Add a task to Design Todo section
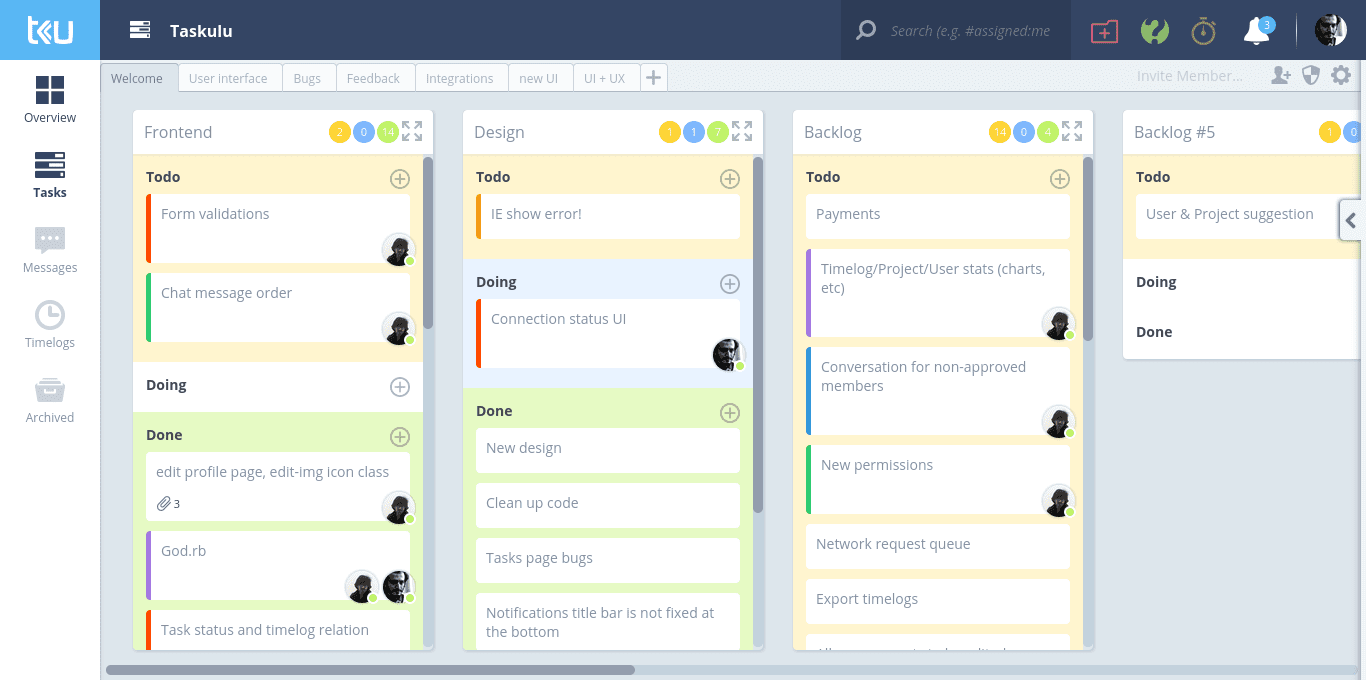This screenshot has width=1366, height=680. pyautogui.click(x=730, y=179)
